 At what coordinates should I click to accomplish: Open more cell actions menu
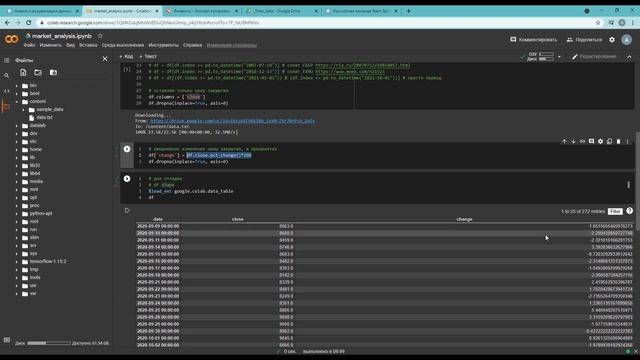[627, 141]
